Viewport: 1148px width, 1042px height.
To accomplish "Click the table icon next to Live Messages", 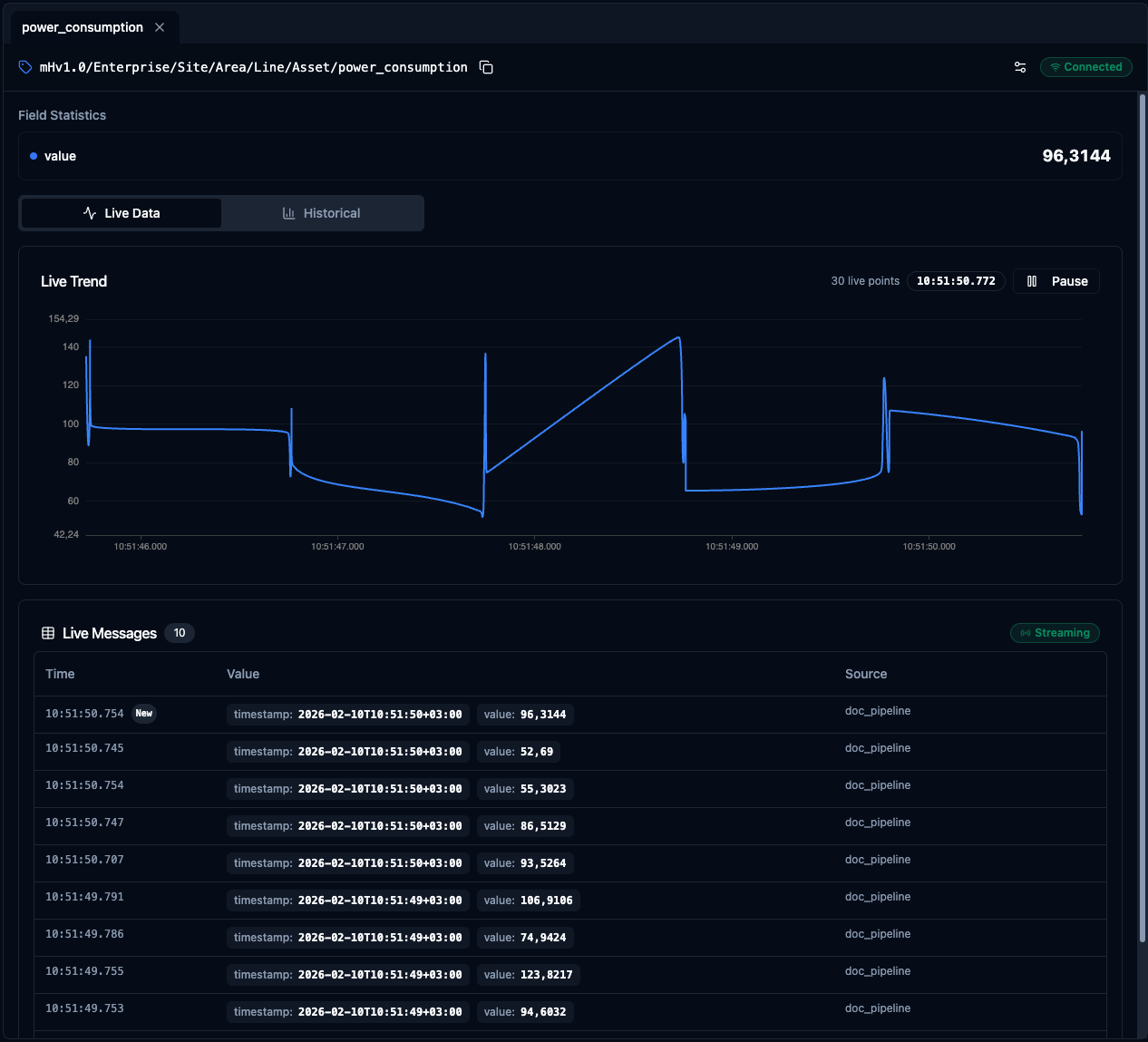I will [48, 633].
